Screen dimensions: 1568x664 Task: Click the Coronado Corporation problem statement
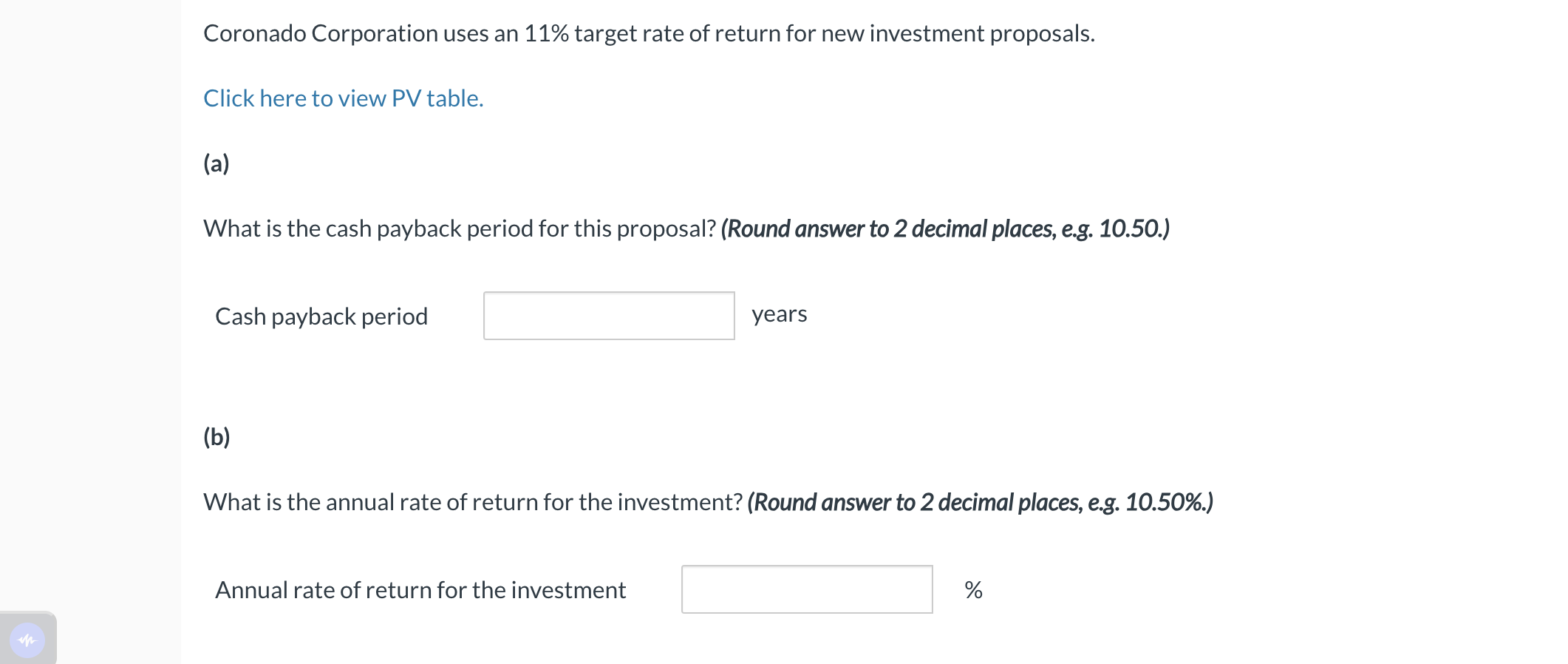tap(649, 33)
